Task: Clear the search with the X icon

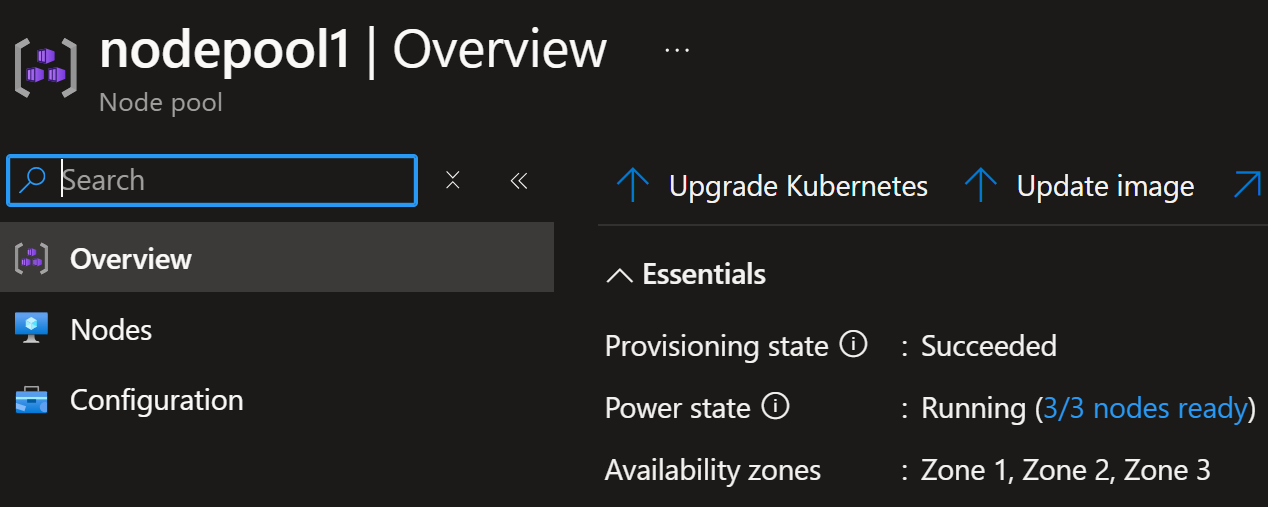Action: click(x=453, y=180)
